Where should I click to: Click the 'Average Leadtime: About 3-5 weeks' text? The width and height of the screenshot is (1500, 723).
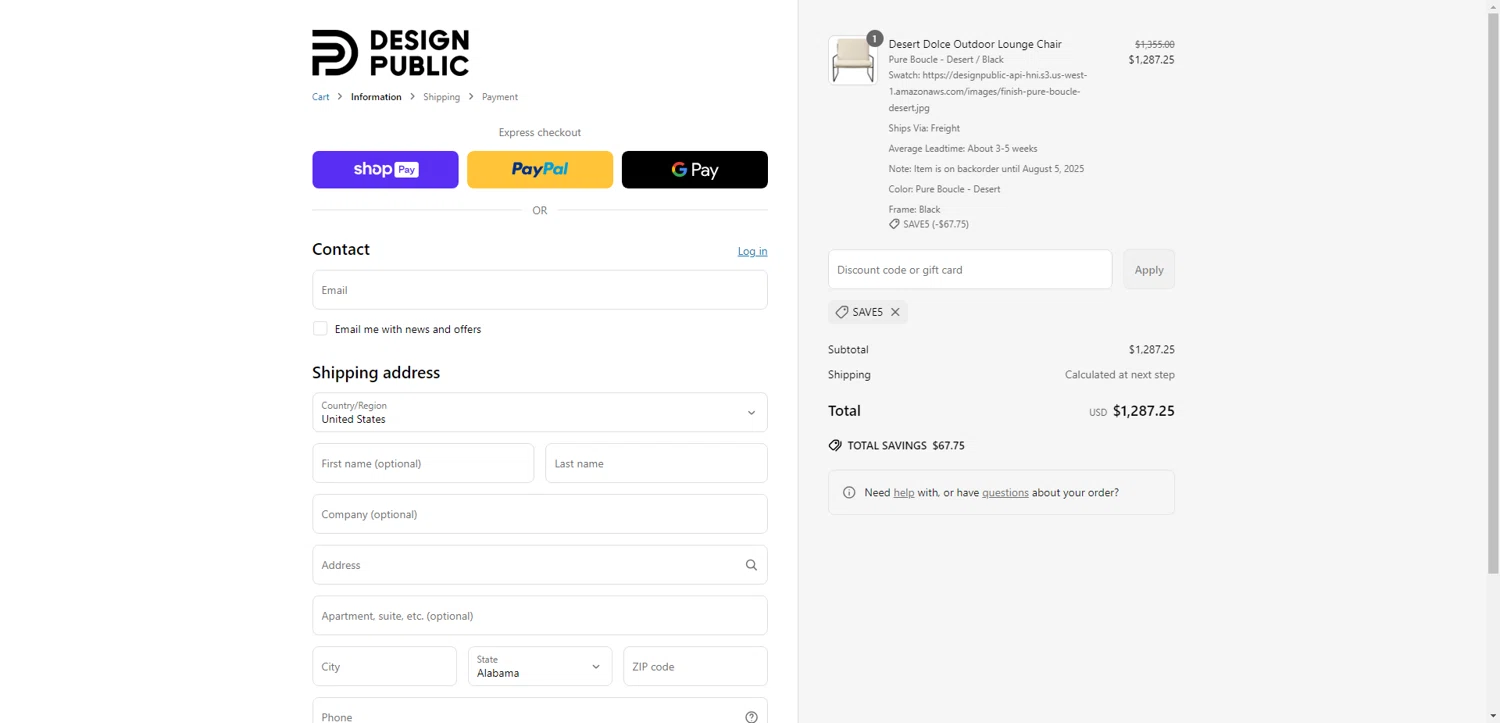[963, 149]
